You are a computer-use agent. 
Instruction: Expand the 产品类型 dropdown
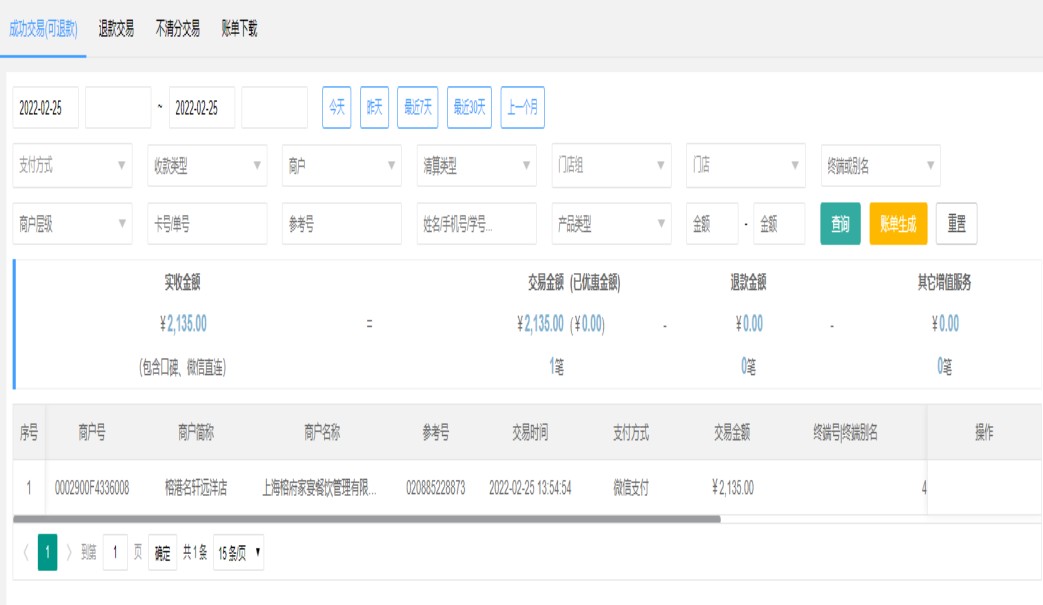coord(611,225)
